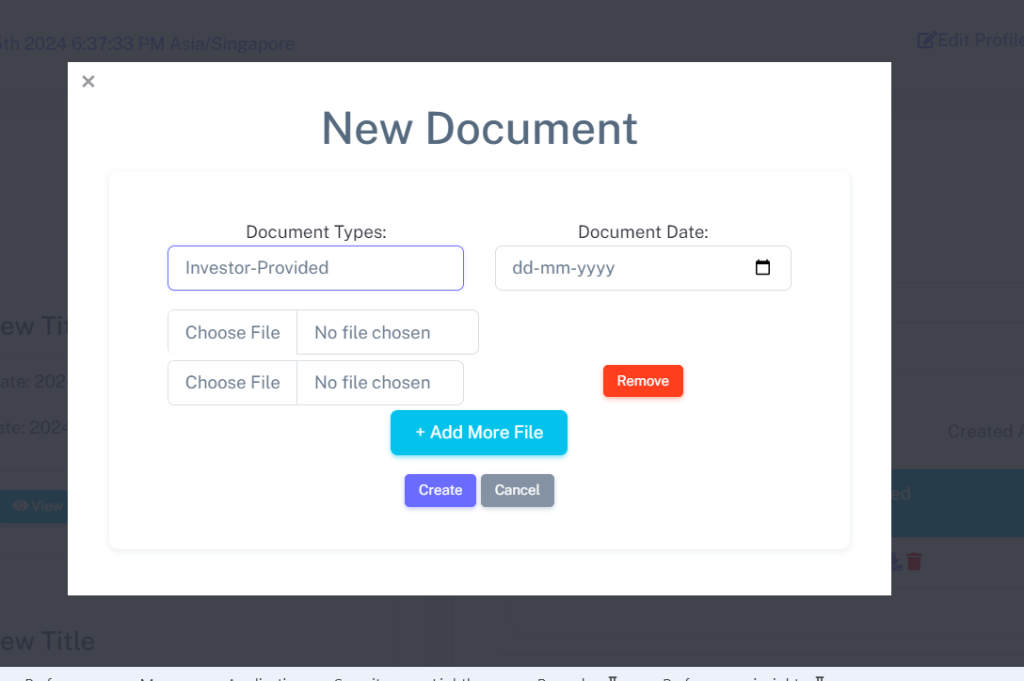Click the Edit Profile pencil icon

click(x=926, y=40)
